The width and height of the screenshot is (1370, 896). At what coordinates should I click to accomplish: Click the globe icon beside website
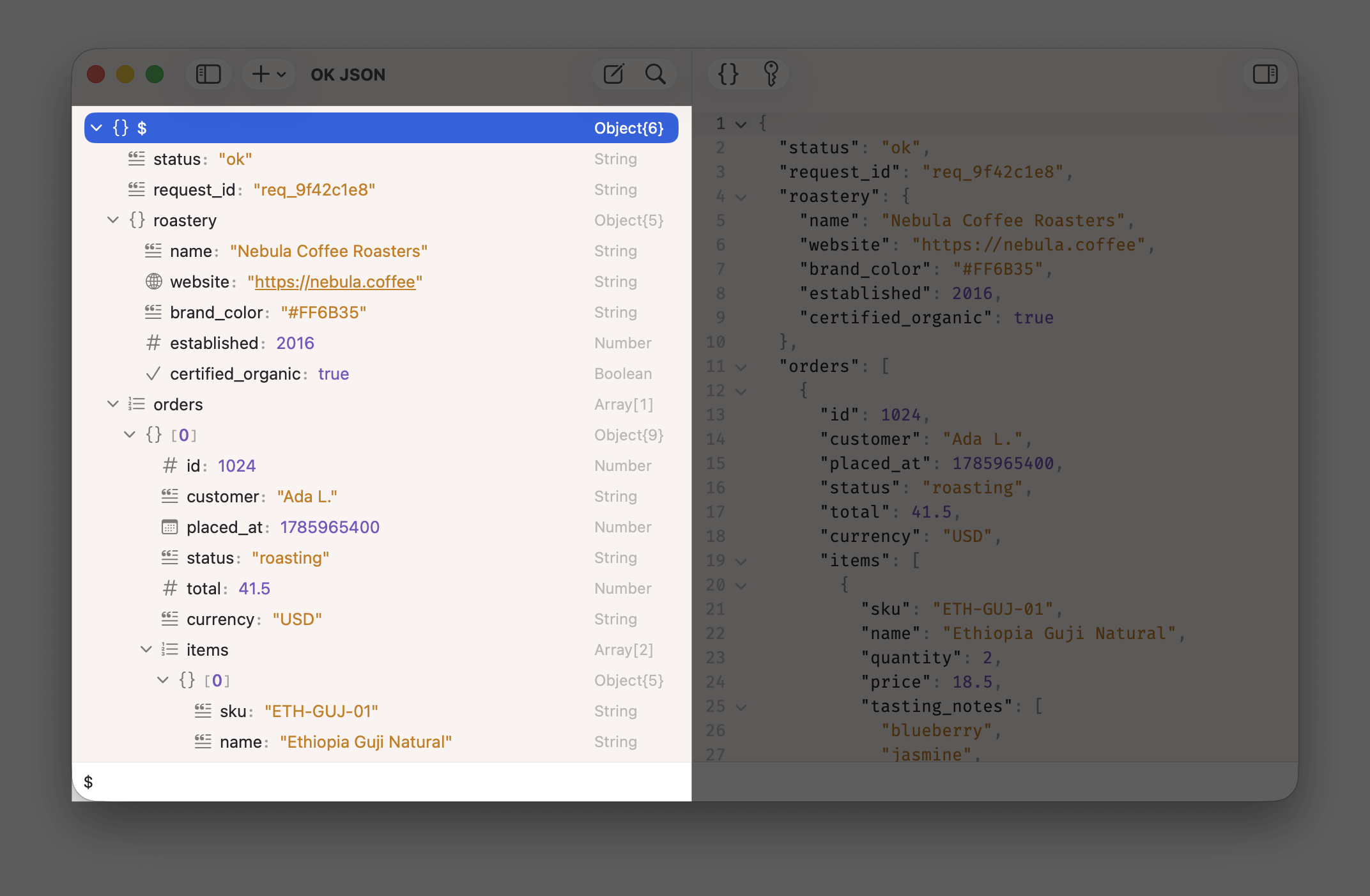click(x=153, y=281)
